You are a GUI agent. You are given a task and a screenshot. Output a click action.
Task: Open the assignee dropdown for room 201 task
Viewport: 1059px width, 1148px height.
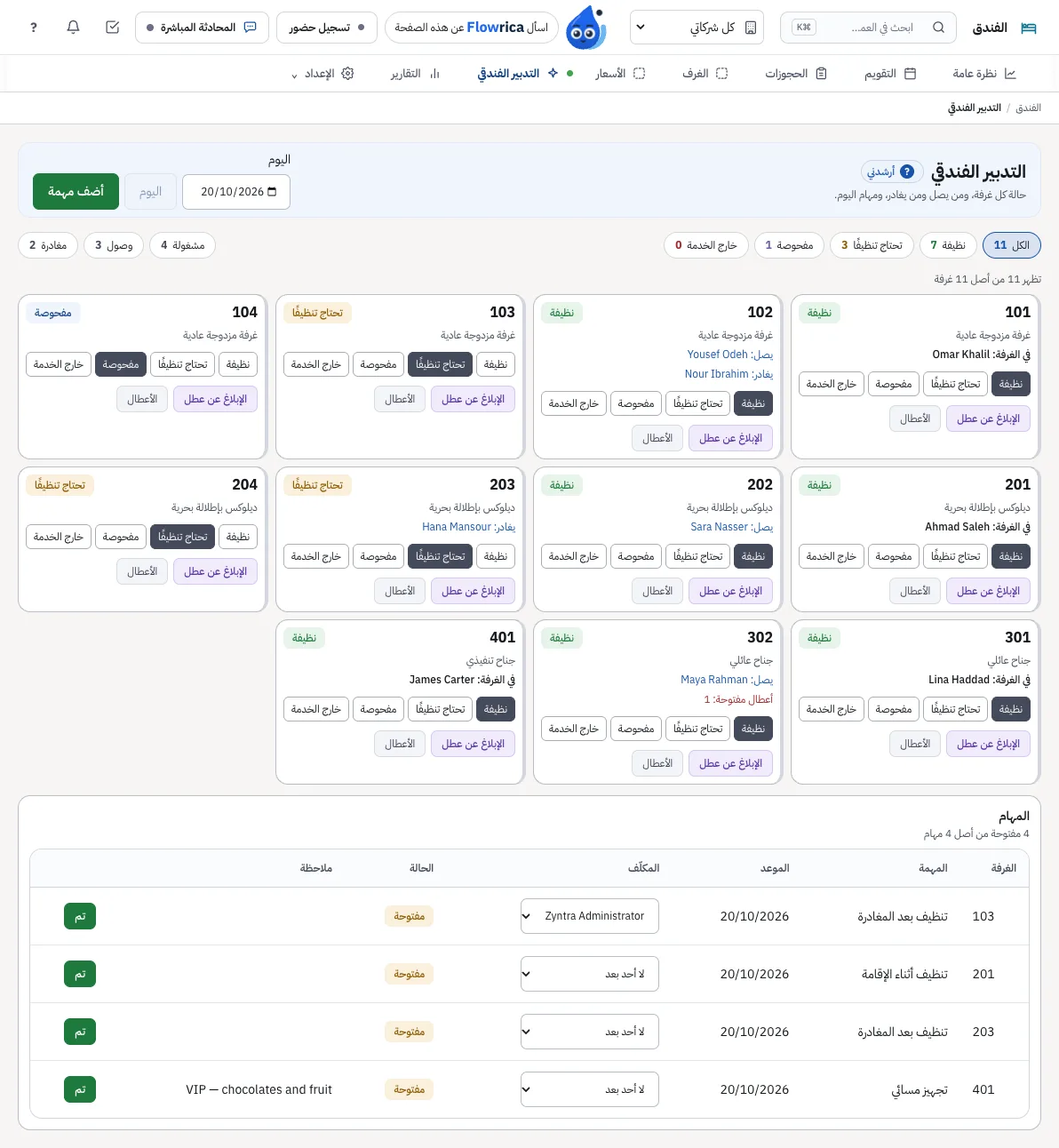coord(590,974)
